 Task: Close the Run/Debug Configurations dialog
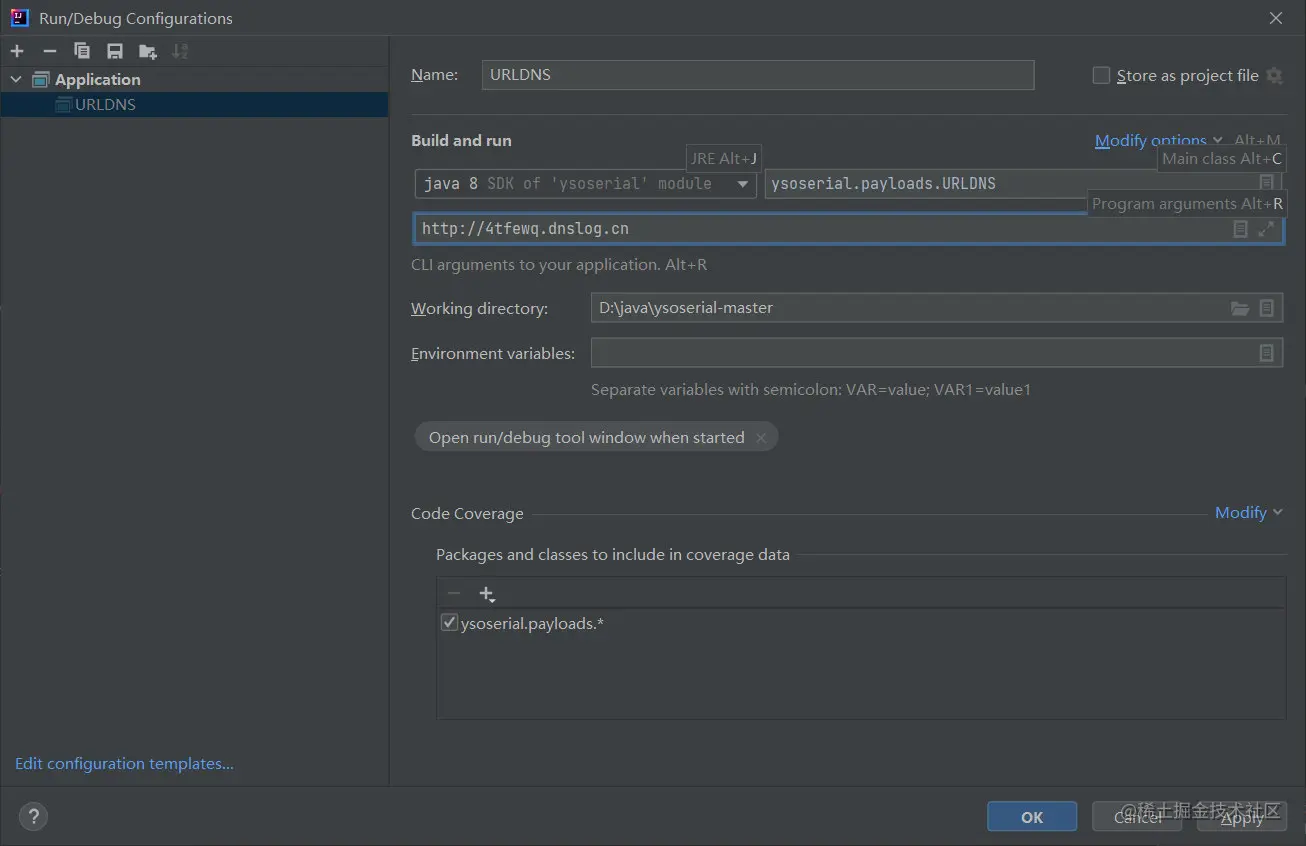coord(1276,18)
